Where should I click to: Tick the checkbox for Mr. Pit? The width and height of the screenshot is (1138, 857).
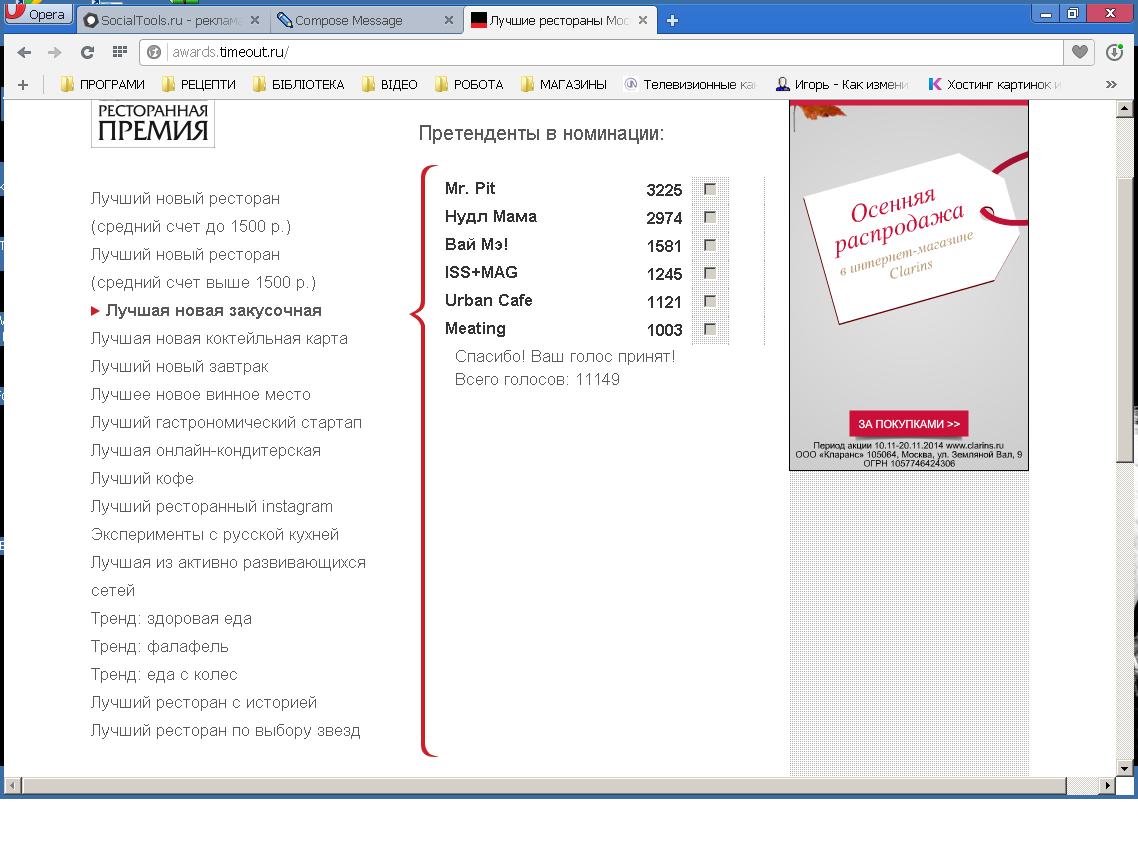coord(710,189)
